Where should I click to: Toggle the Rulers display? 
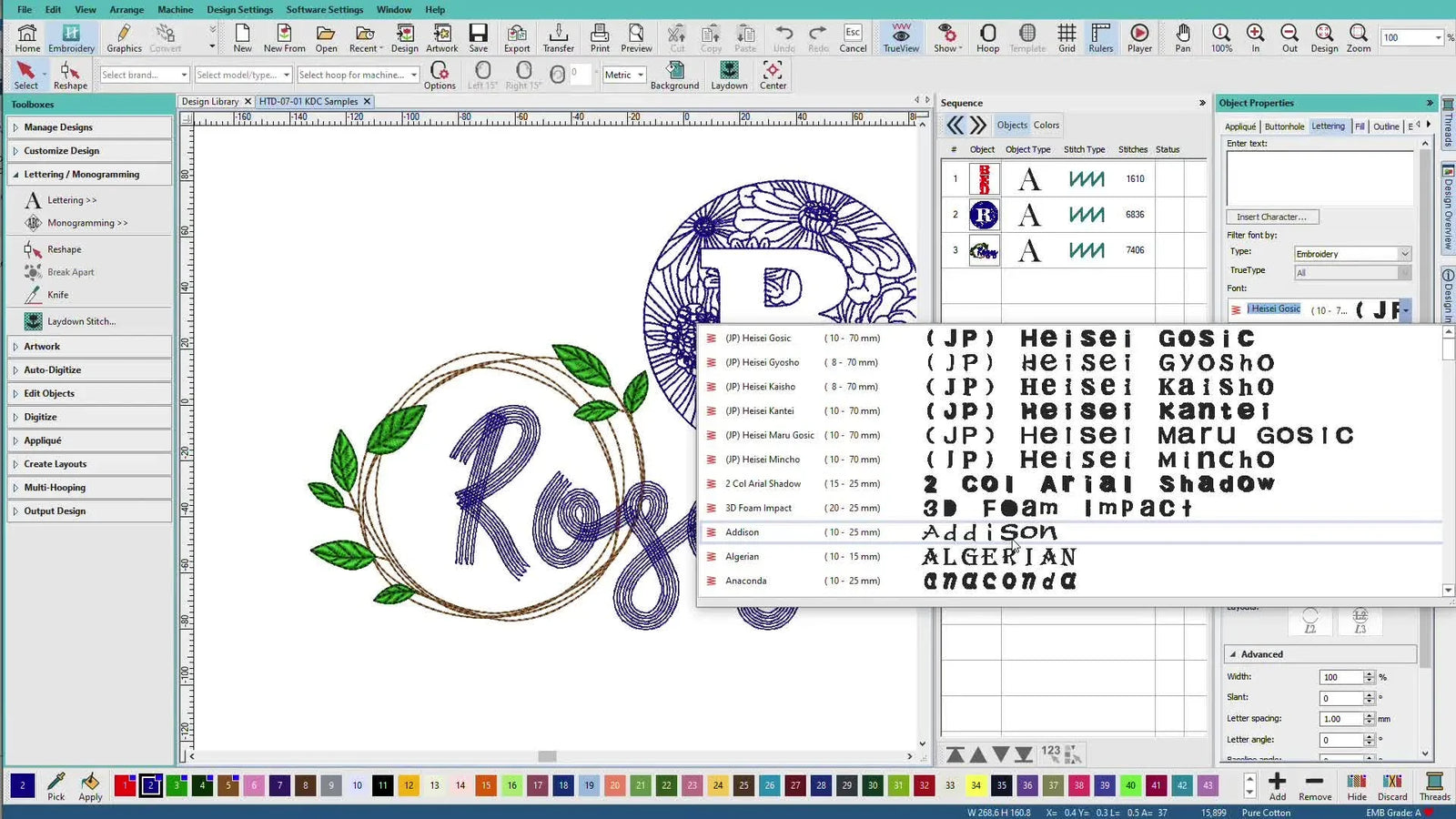pyautogui.click(x=1100, y=38)
